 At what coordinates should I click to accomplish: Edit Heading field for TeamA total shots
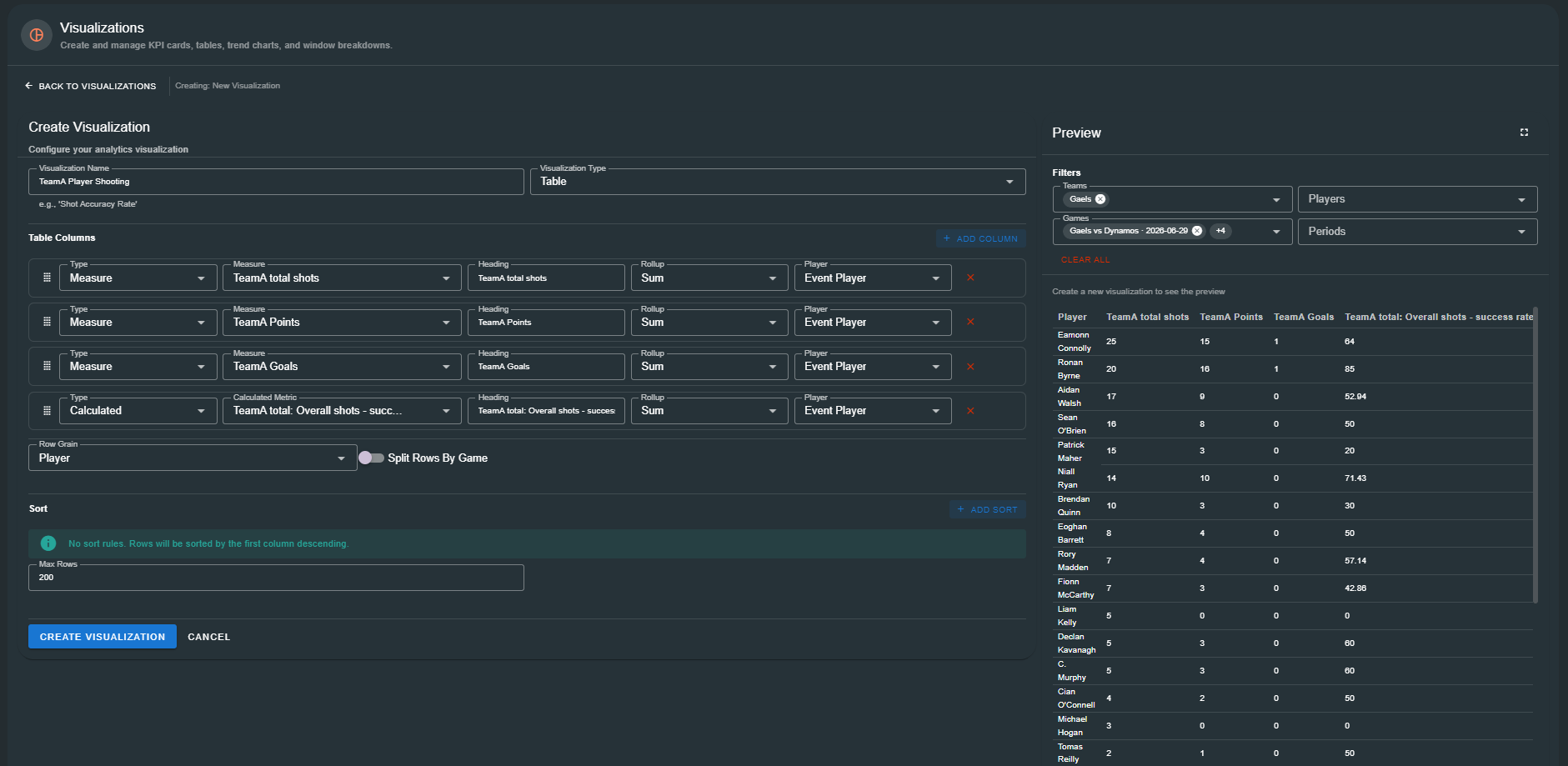coord(546,278)
